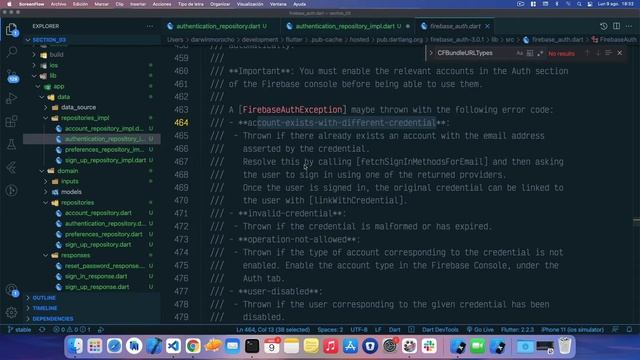Select the iPhone 11 (ios simulator) device
The image size is (640, 360).
click(572, 330)
